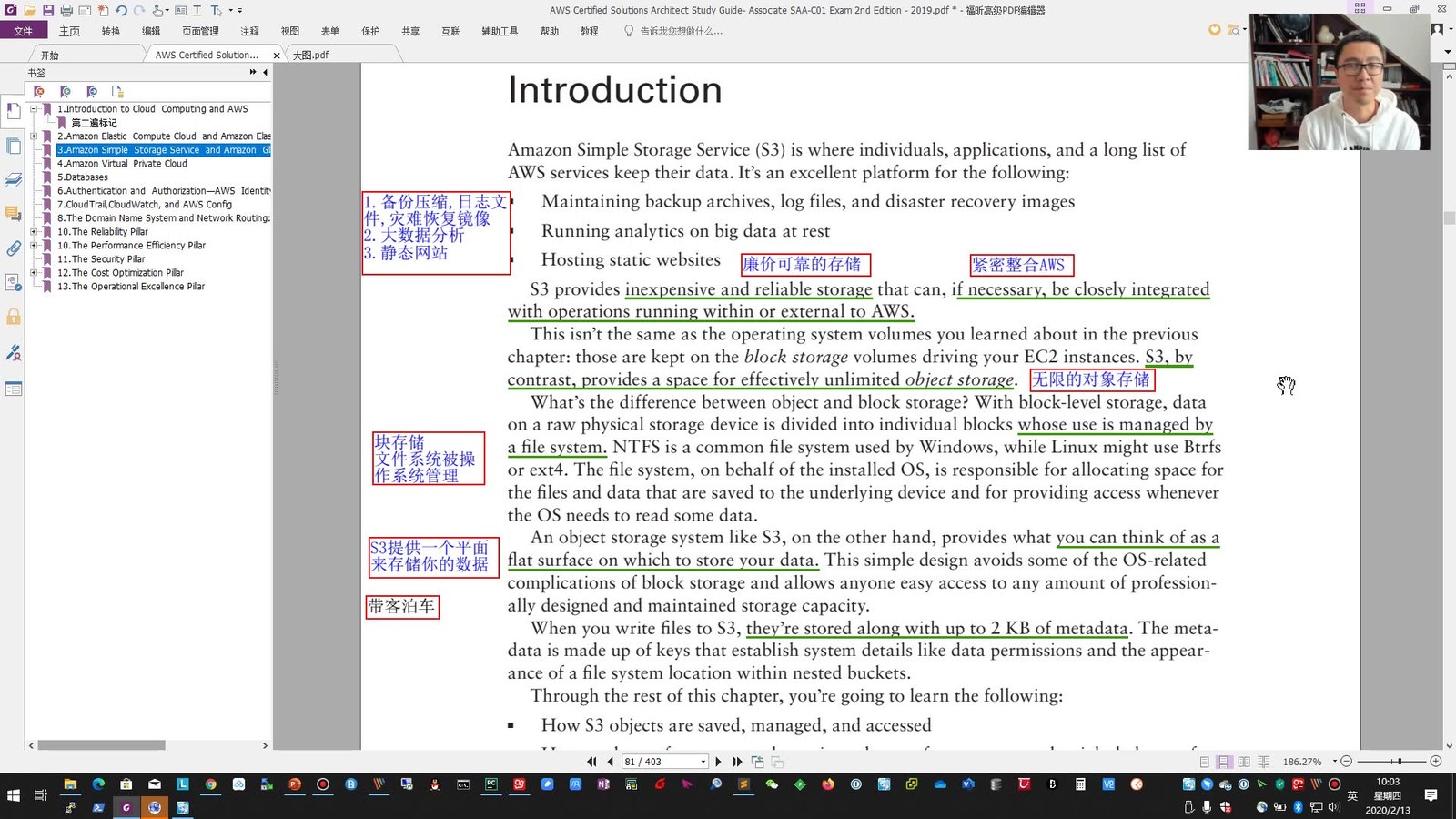Click the zoom slider handle
Viewport: 1456px width, 819px height.
point(1400,761)
